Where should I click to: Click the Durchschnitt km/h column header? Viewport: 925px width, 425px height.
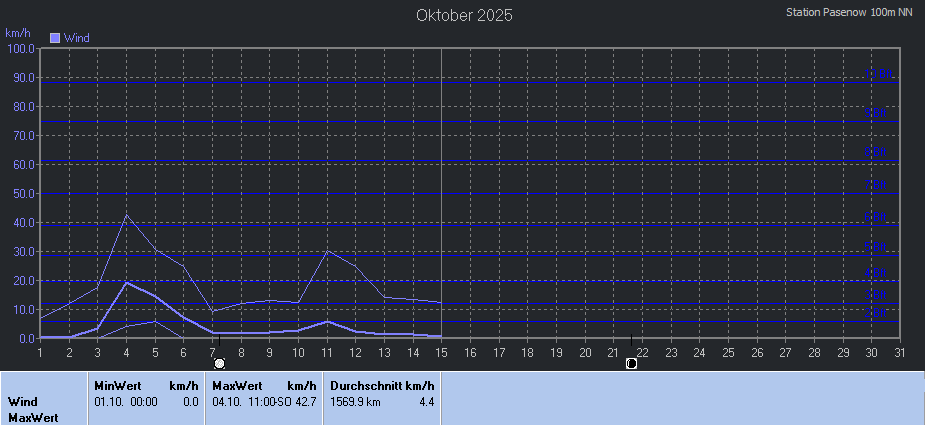(x=382, y=385)
